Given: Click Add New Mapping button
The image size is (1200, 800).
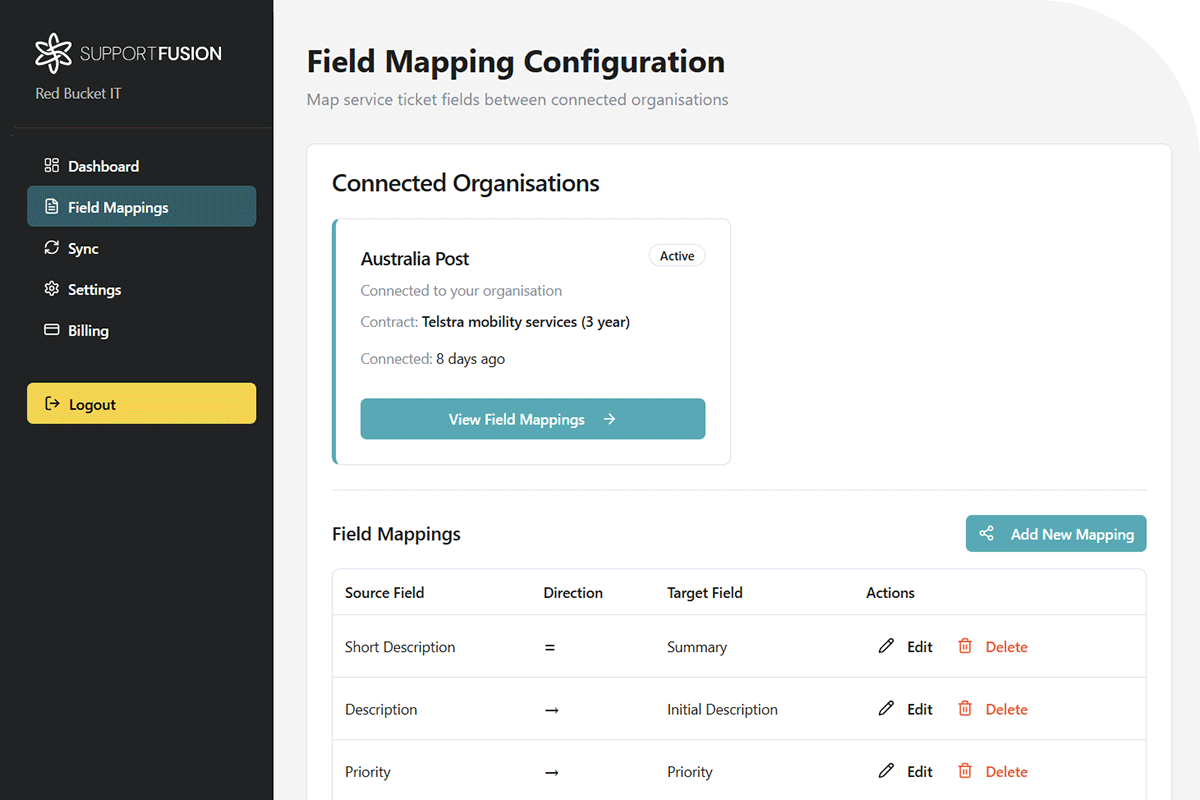Looking at the screenshot, I should (x=1055, y=534).
